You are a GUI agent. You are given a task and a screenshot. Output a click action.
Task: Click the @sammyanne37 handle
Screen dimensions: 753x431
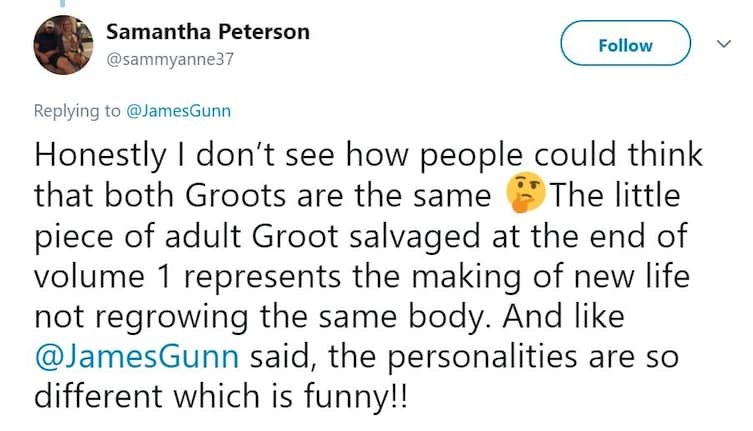coord(170,60)
